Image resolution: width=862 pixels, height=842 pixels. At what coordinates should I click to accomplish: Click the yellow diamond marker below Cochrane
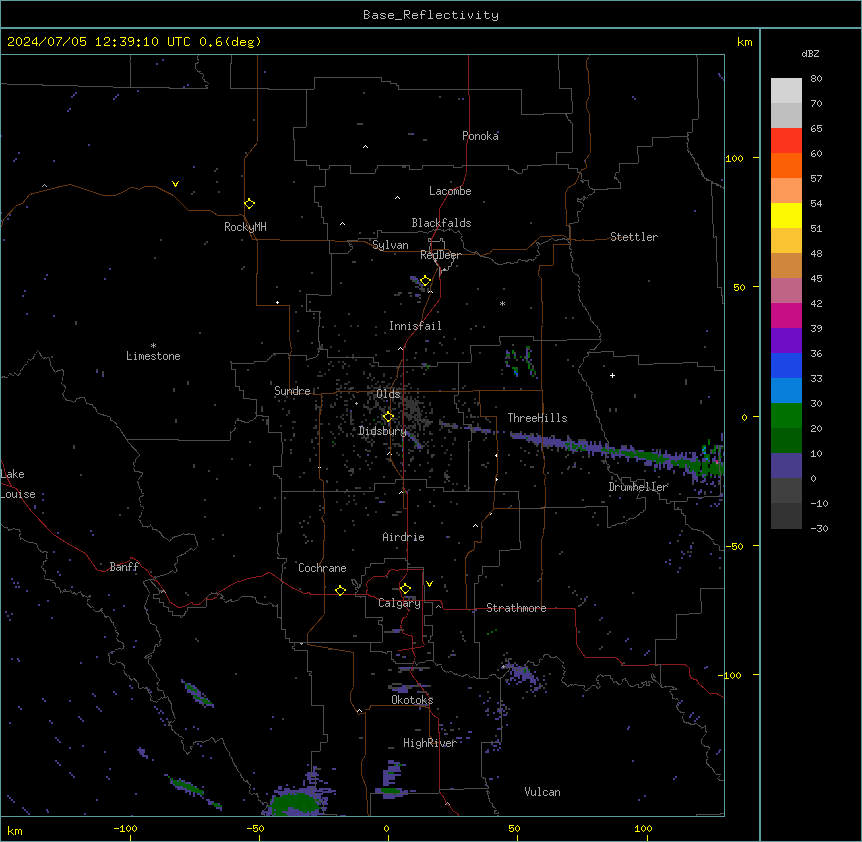click(340, 591)
